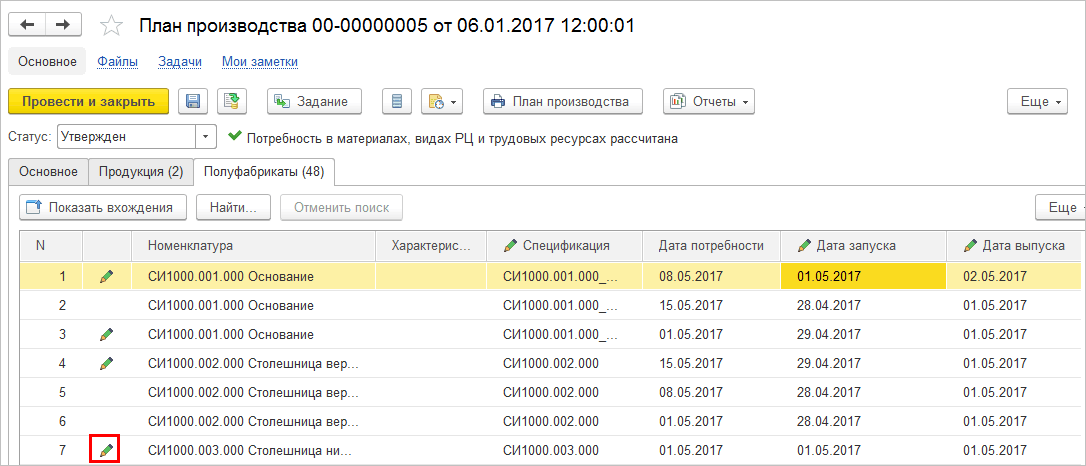Click the pencil icon in row 1
This screenshot has height=466, width=1086.
106,276
